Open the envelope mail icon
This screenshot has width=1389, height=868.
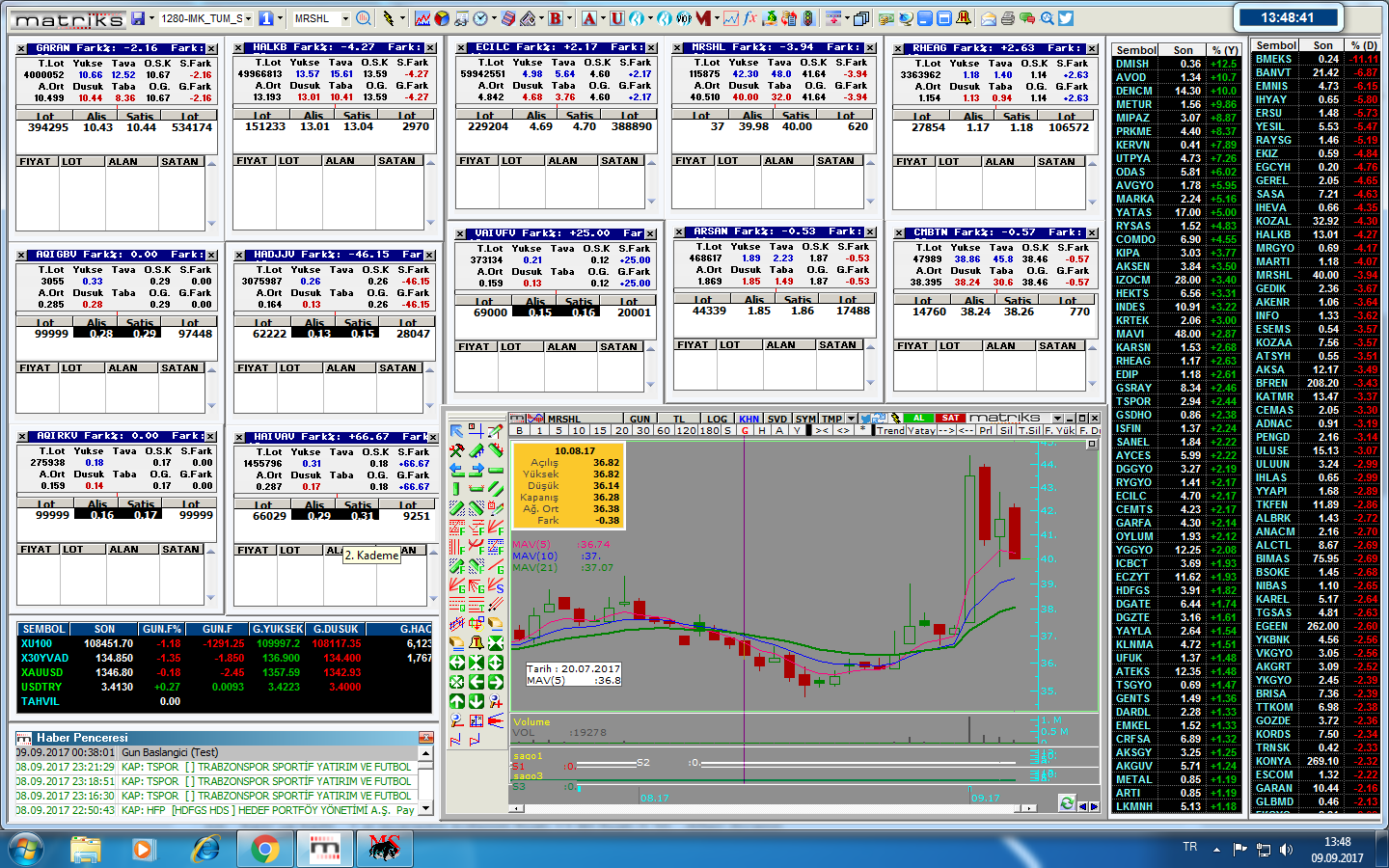tap(989, 19)
